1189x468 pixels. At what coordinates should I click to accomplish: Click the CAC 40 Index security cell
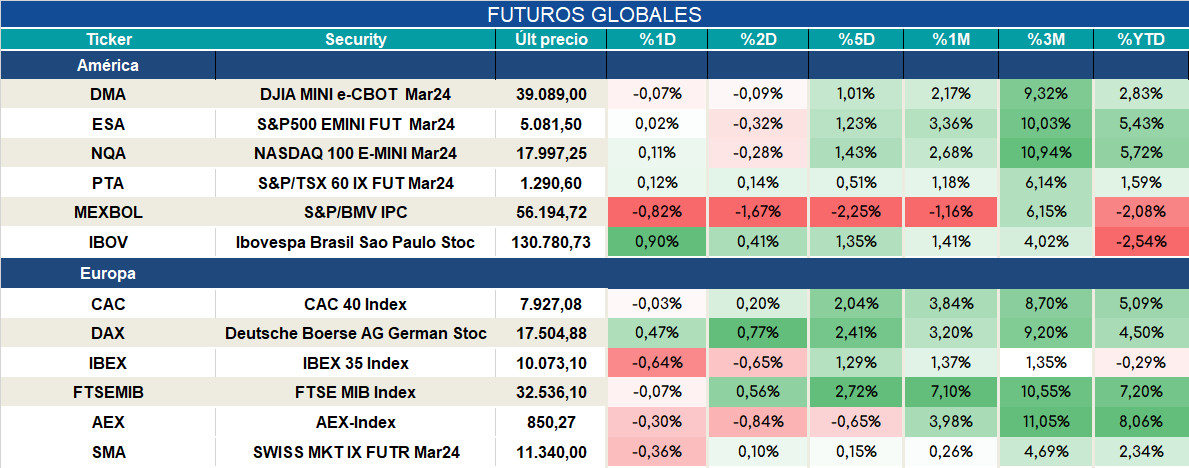click(355, 304)
